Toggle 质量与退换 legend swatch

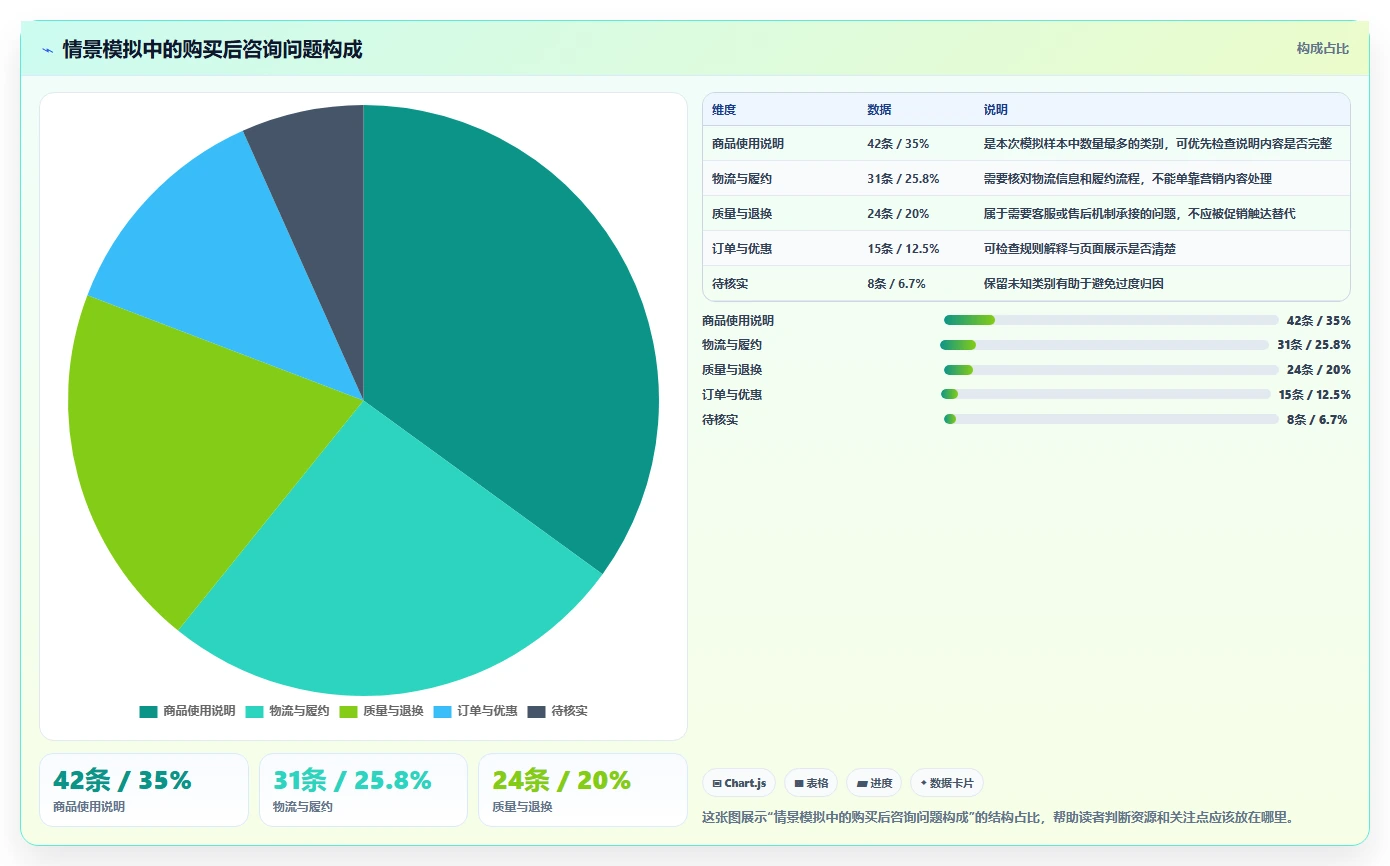tap(348, 711)
